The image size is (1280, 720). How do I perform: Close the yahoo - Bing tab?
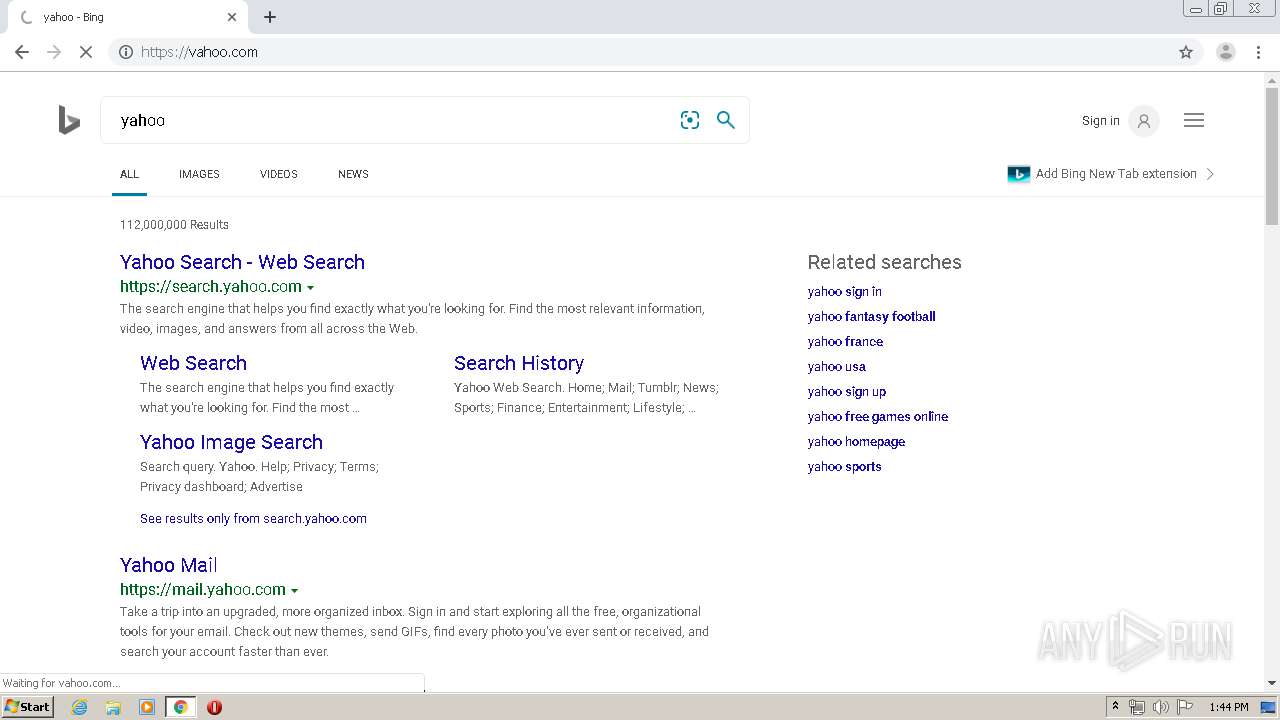(232, 17)
